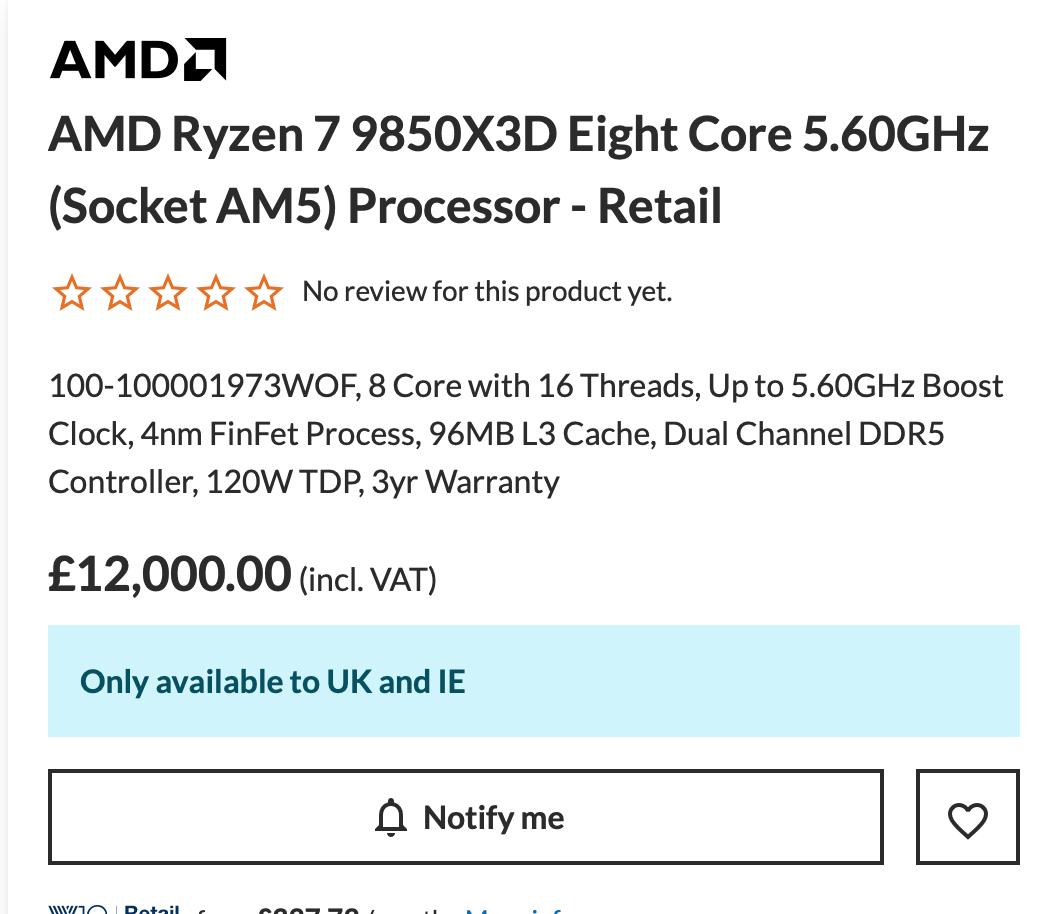Click the £12,000.00 price
Screen dimensions: 1054x914
[x=170, y=575]
